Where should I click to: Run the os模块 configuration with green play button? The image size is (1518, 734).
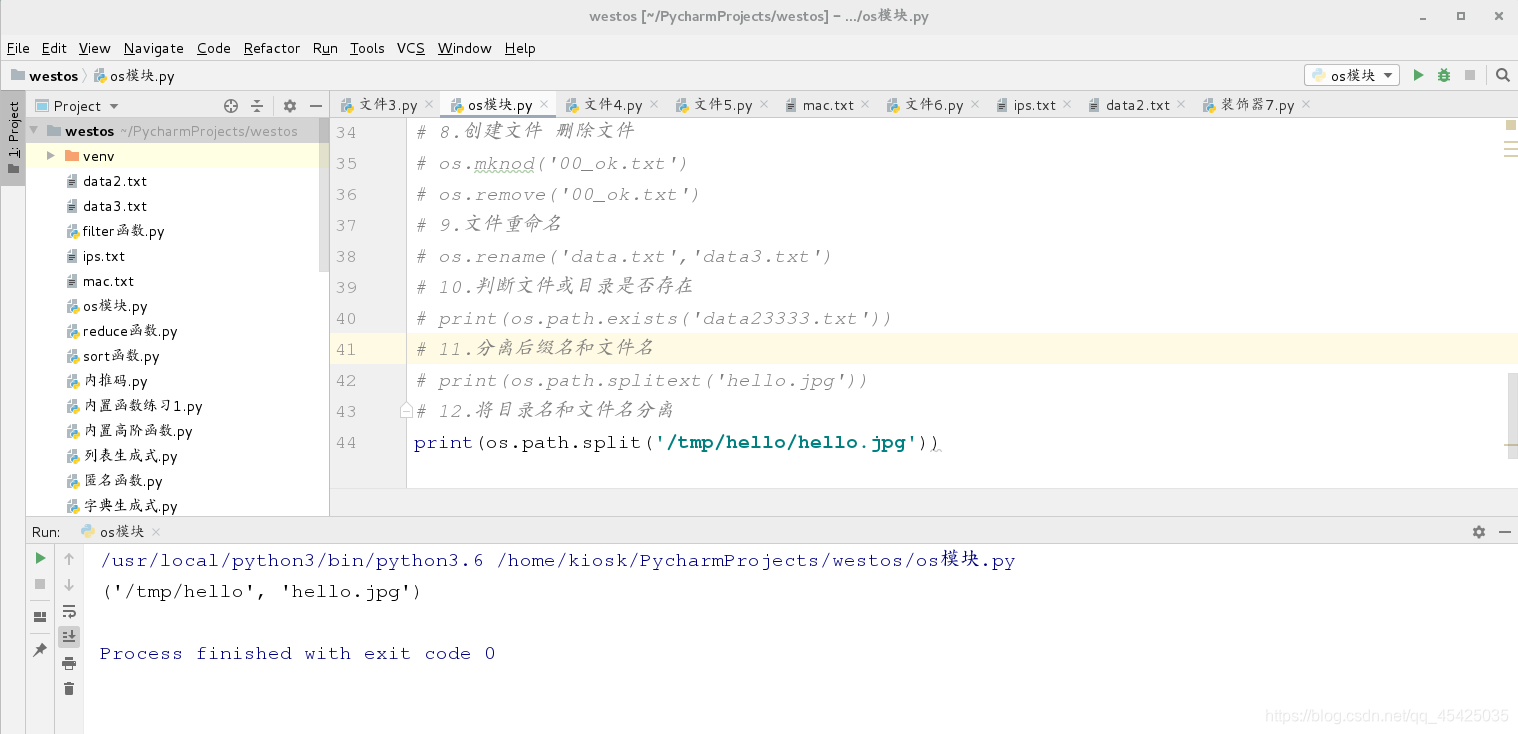(1418, 75)
